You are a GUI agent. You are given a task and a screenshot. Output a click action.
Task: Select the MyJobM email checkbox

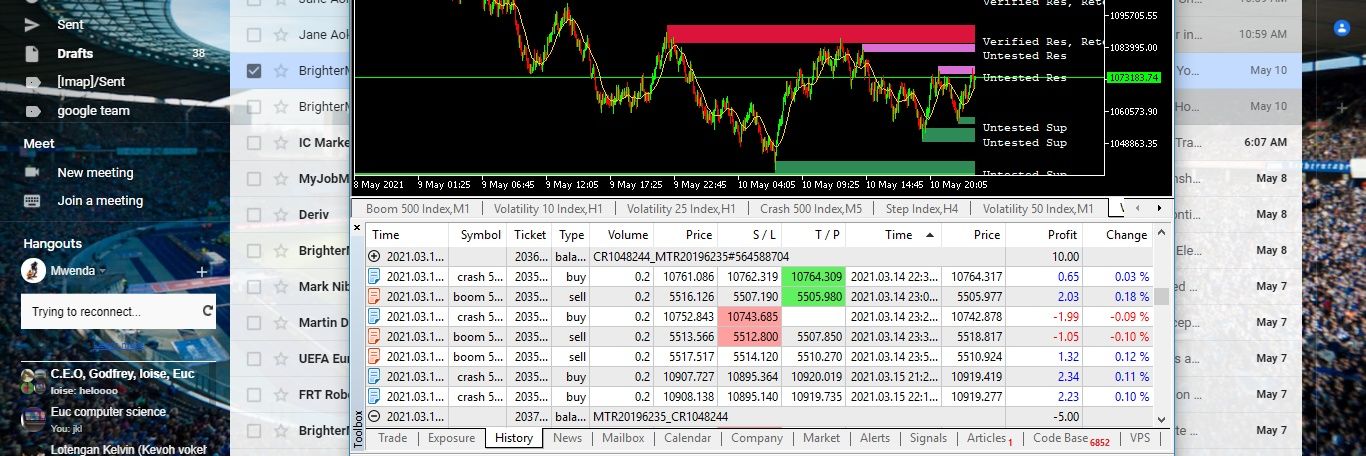pos(254,179)
